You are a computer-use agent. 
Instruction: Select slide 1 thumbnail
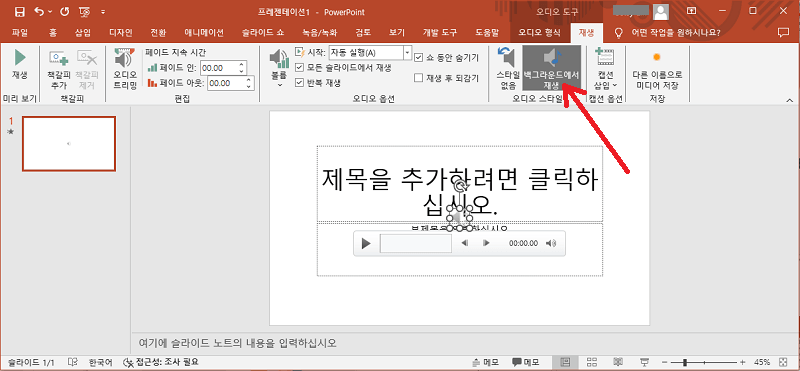(69, 144)
